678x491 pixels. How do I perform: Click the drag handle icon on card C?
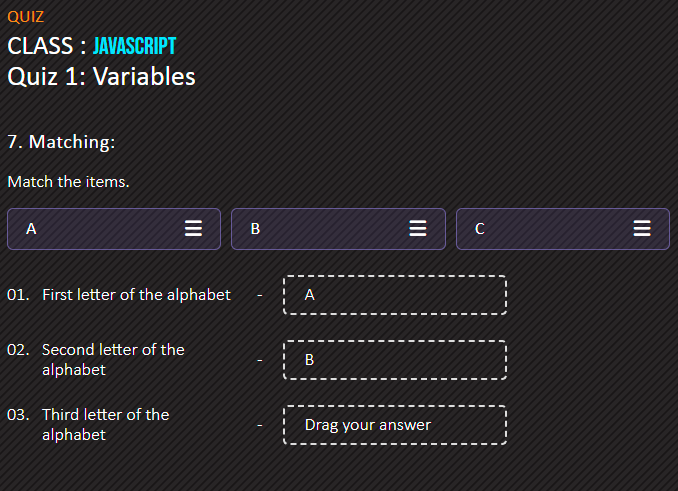pyautogui.click(x=642, y=228)
